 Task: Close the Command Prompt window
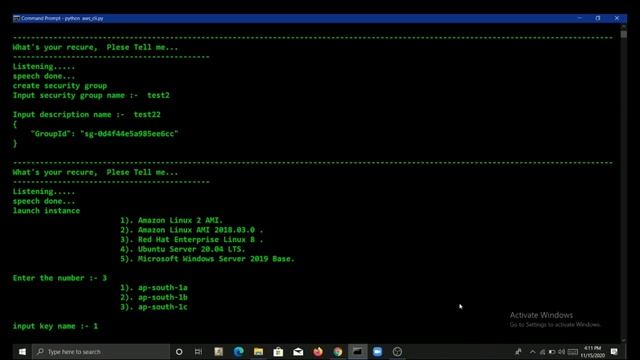point(617,18)
